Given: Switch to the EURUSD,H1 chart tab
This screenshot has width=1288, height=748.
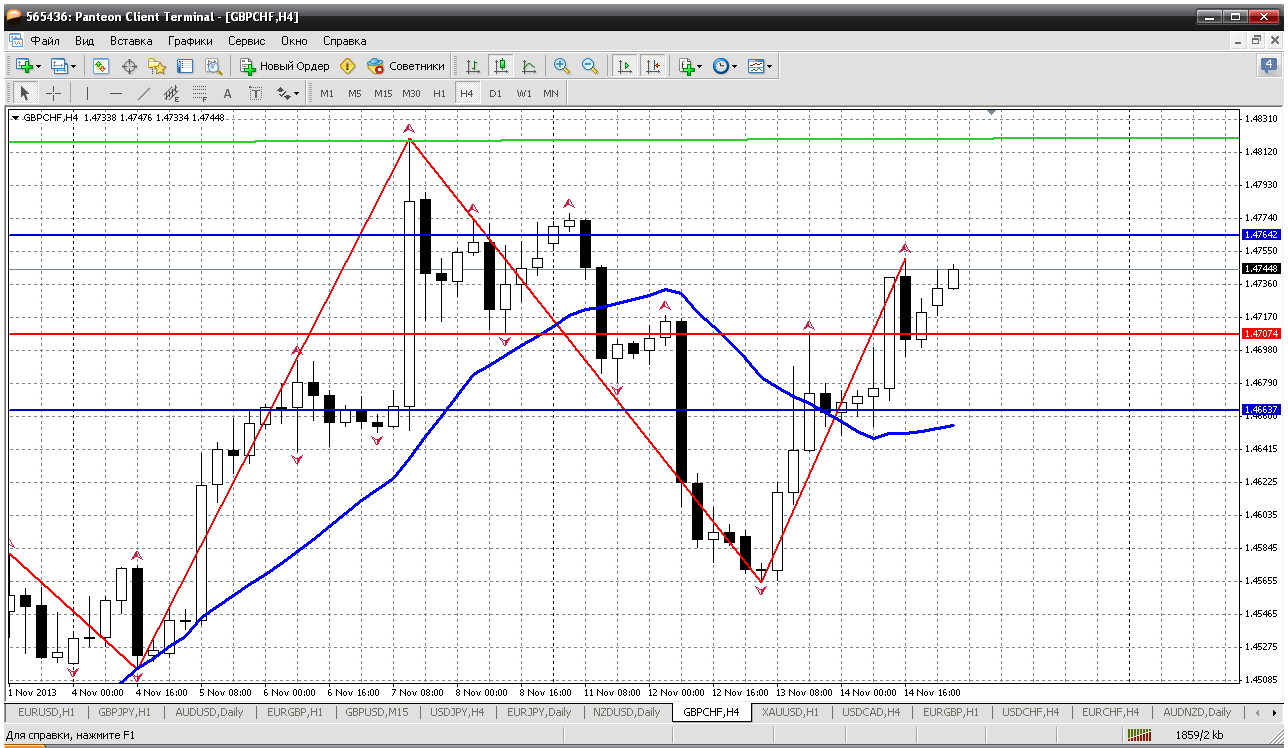Looking at the screenshot, I should coord(46,712).
